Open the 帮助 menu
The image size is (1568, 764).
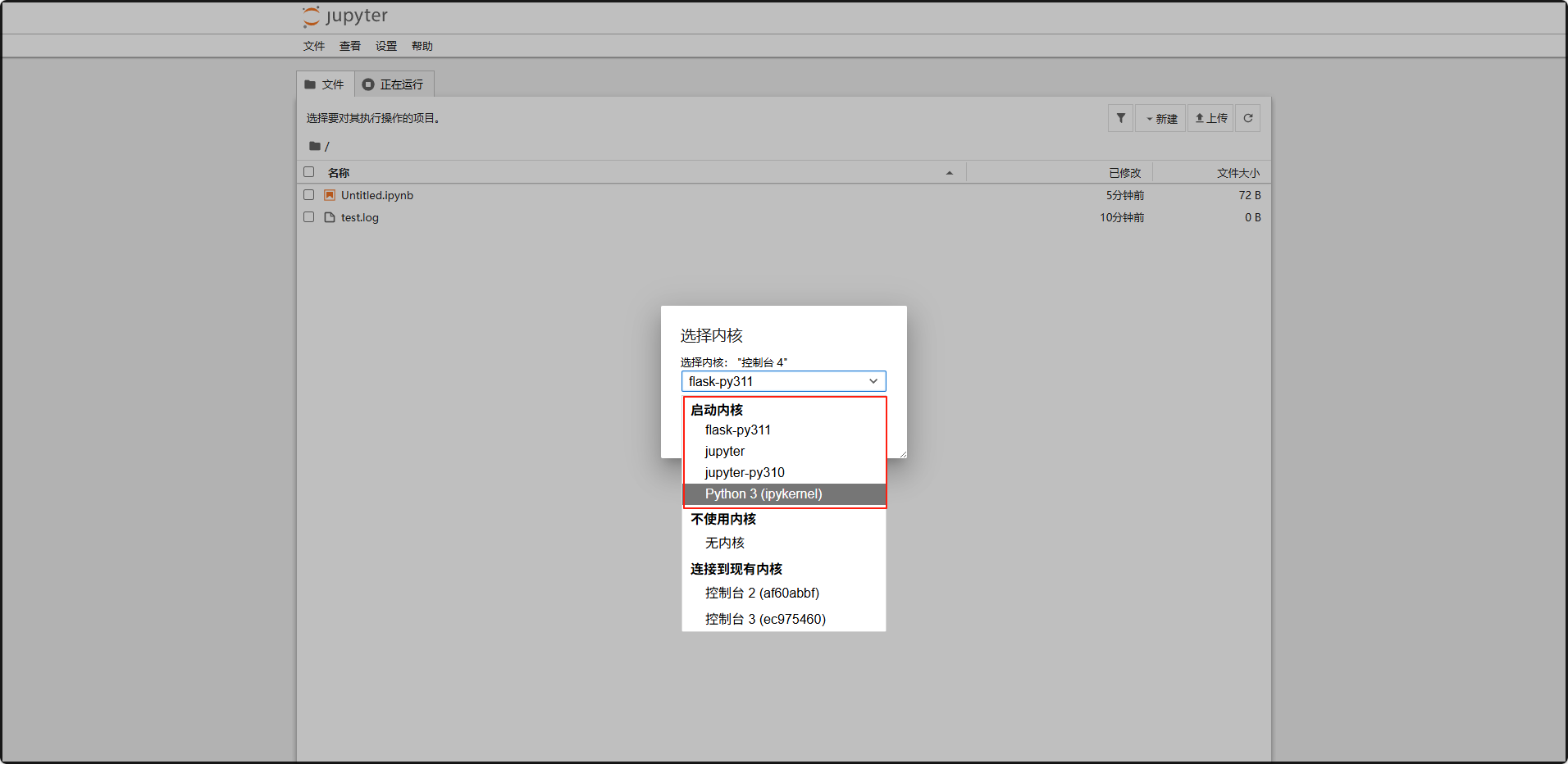point(422,46)
